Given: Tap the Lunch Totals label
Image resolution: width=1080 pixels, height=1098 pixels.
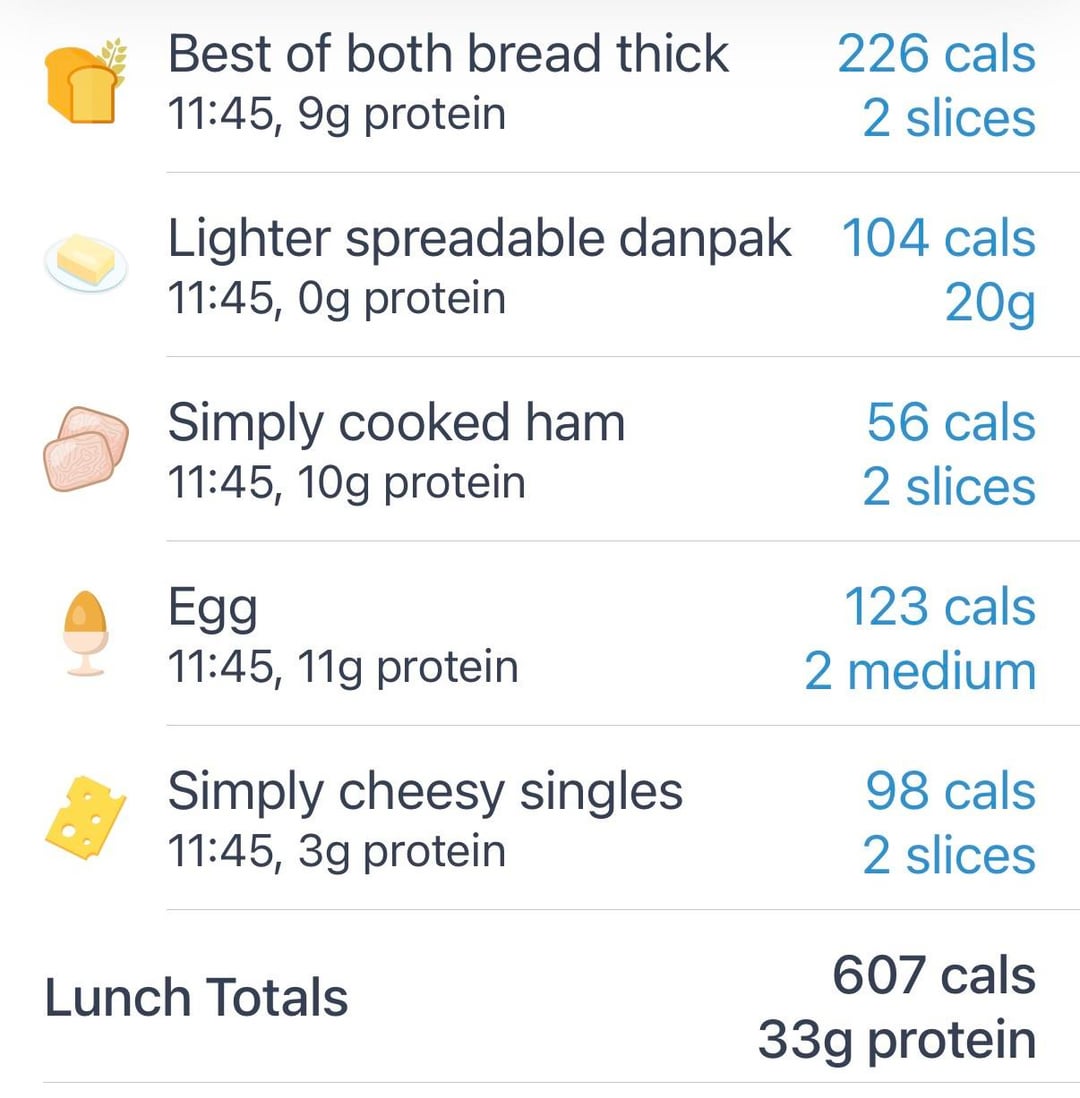Looking at the screenshot, I should [196, 998].
